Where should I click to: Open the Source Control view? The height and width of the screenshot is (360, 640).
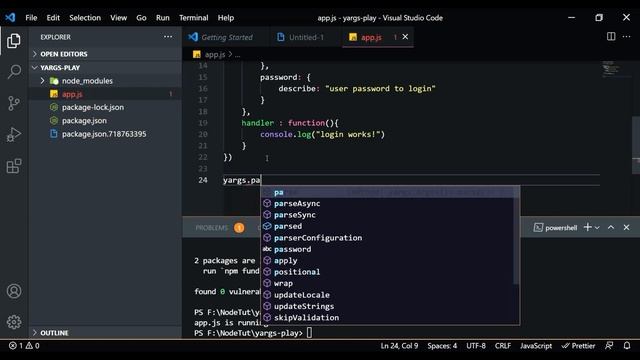point(14,103)
